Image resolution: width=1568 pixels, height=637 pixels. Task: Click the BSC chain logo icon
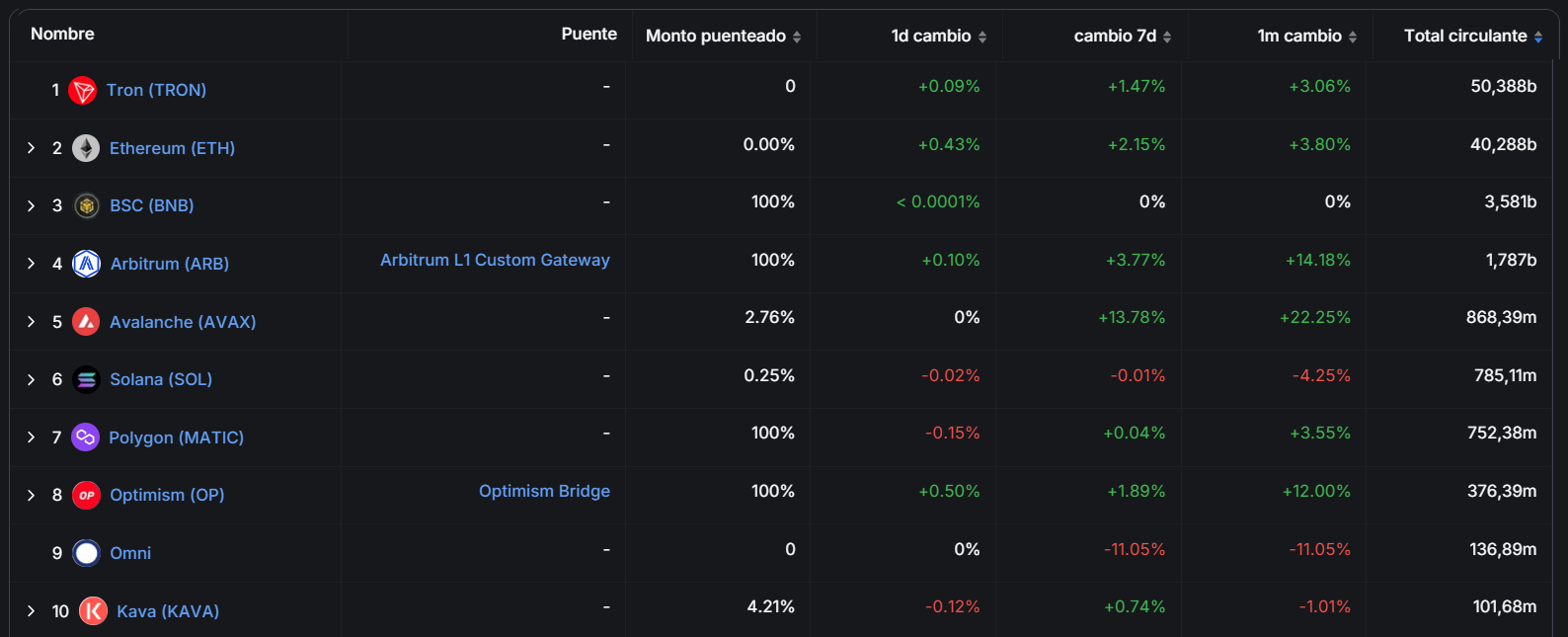[x=87, y=205]
